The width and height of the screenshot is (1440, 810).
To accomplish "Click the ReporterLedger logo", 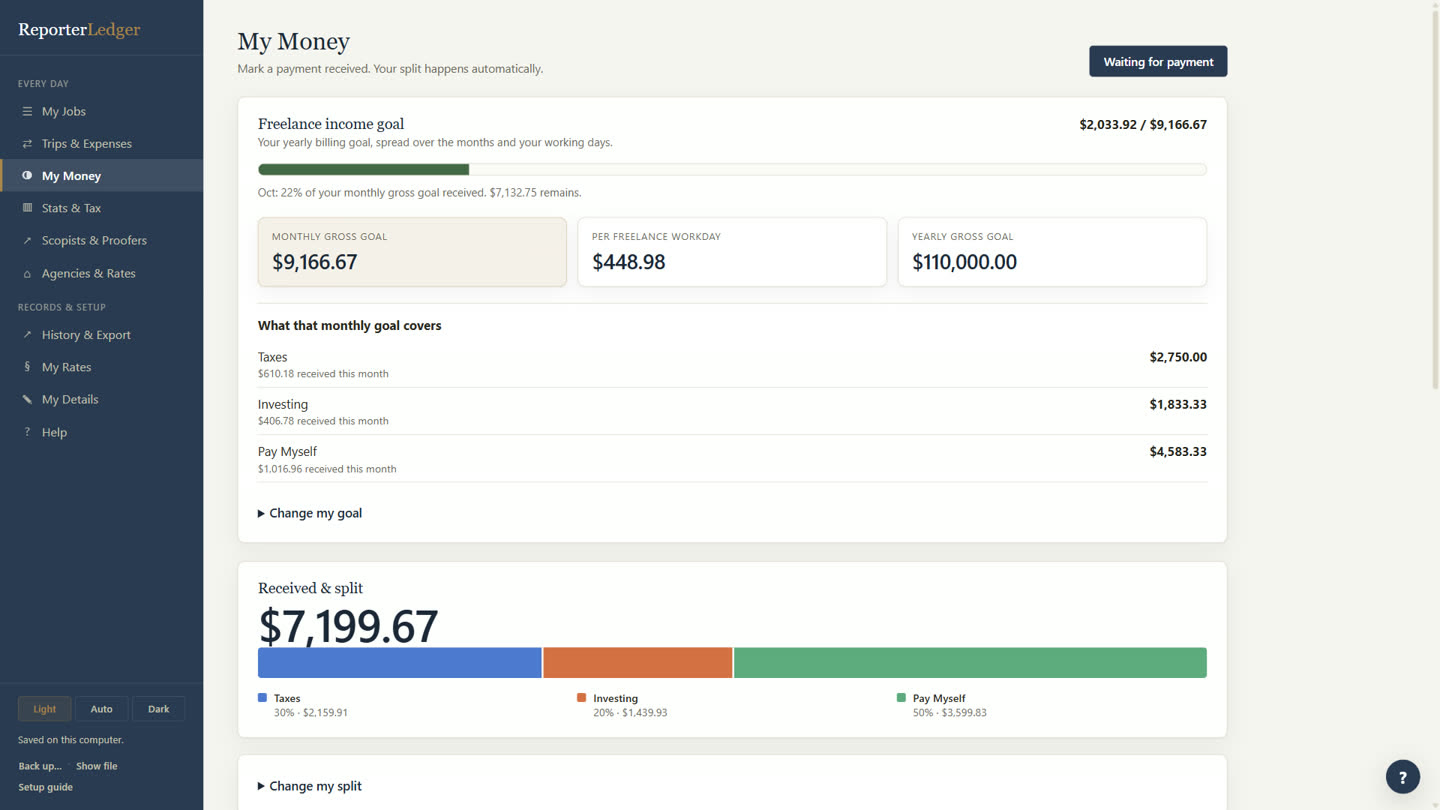I will 79,30.
